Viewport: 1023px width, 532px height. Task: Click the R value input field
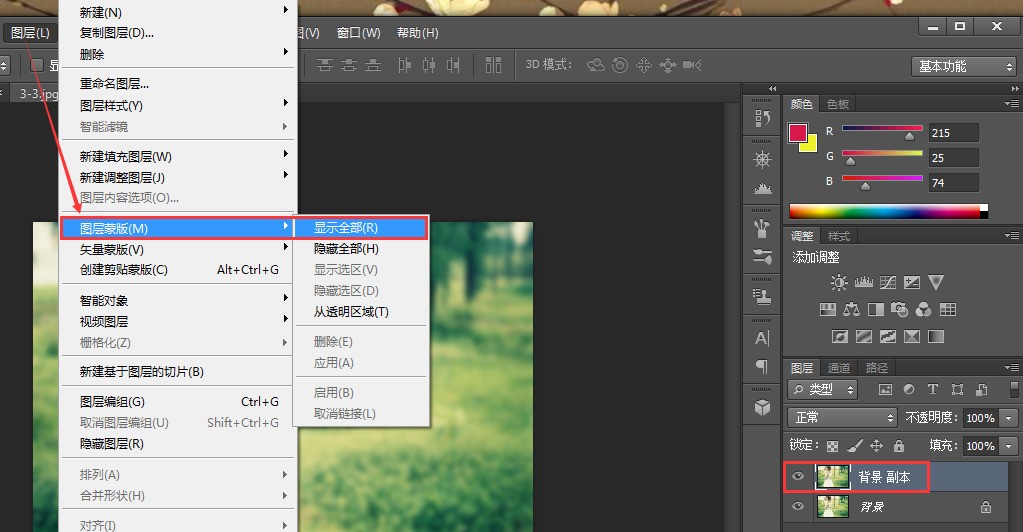point(954,133)
